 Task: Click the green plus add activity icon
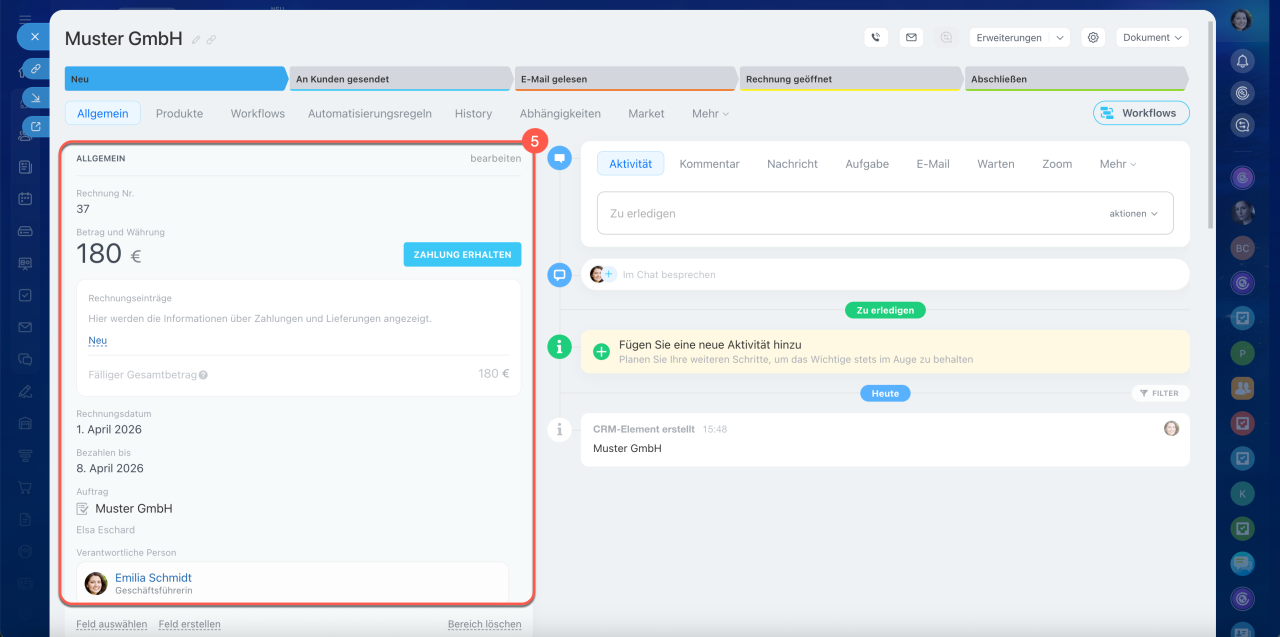point(601,351)
